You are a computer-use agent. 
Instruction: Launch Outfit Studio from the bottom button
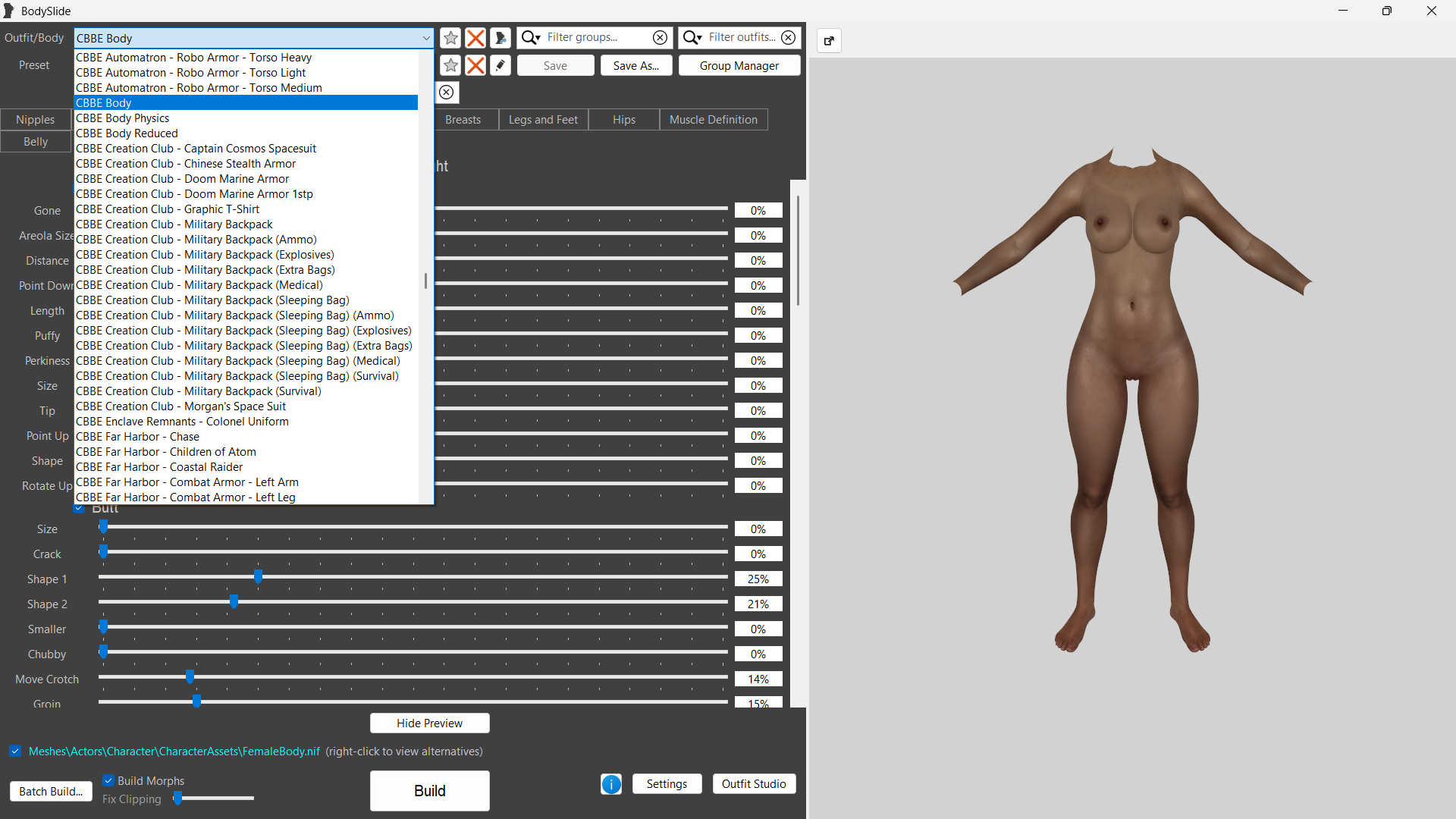pos(754,784)
